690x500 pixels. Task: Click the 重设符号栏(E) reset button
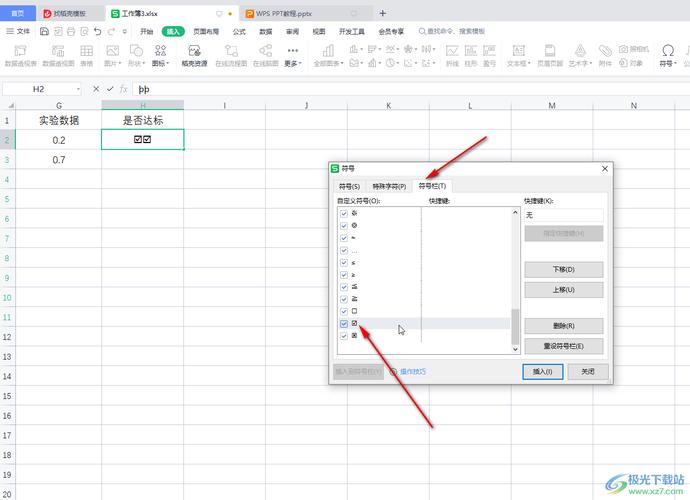pyautogui.click(x=564, y=346)
